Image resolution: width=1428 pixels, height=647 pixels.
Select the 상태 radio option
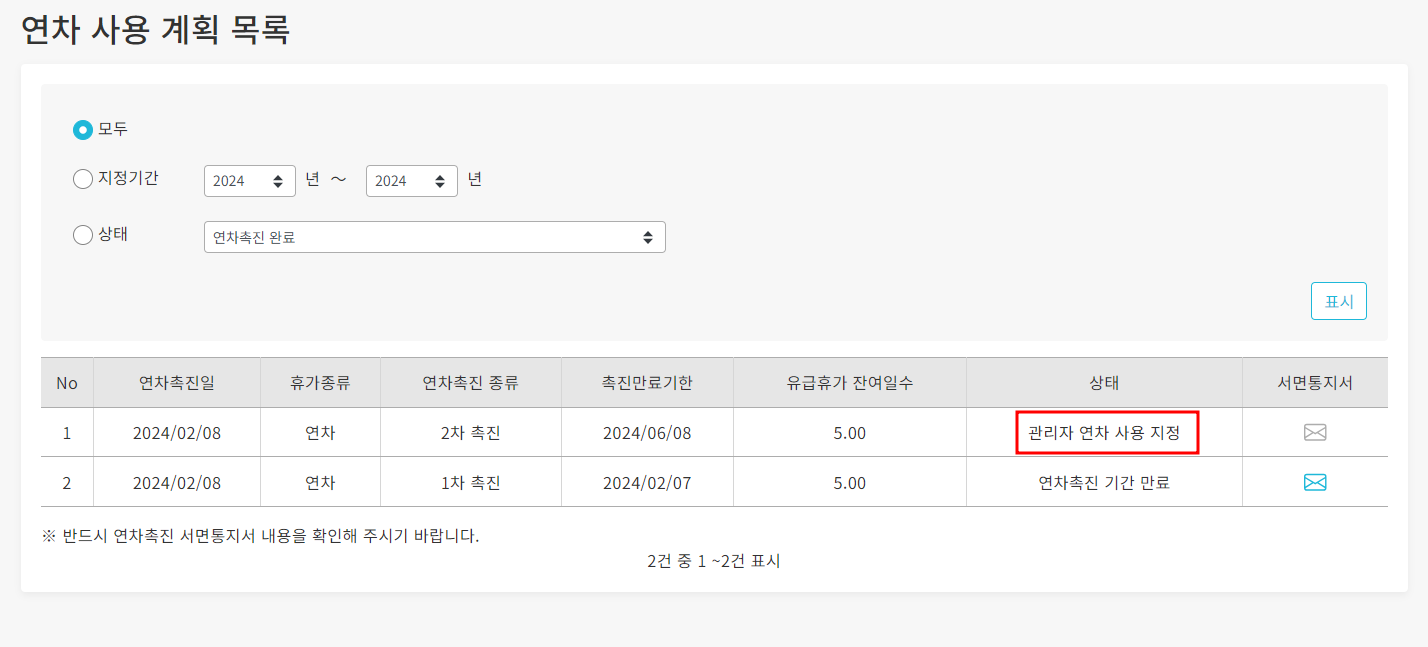83,236
